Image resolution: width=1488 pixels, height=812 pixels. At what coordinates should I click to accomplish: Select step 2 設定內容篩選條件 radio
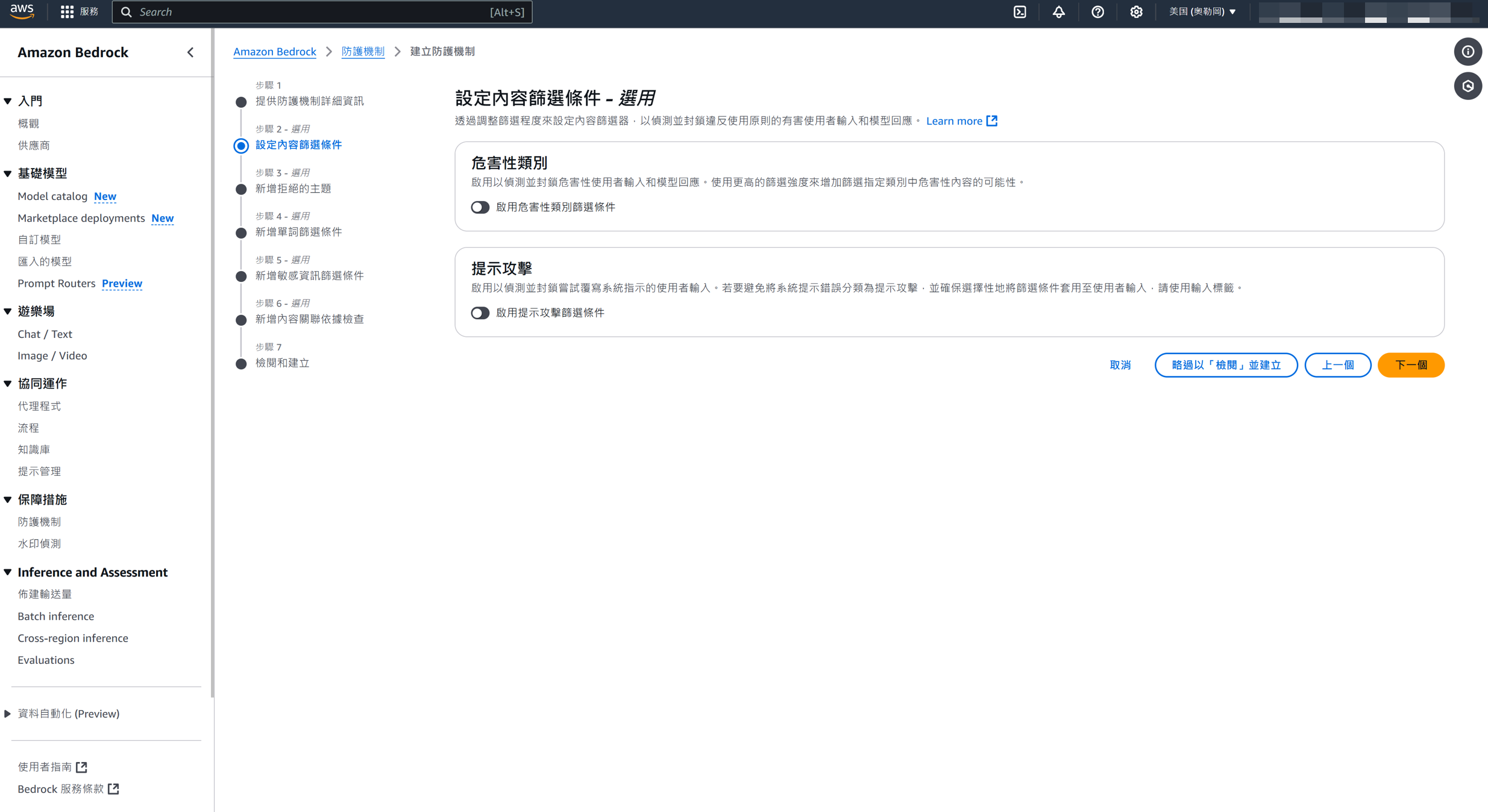(x=241, y=145)
